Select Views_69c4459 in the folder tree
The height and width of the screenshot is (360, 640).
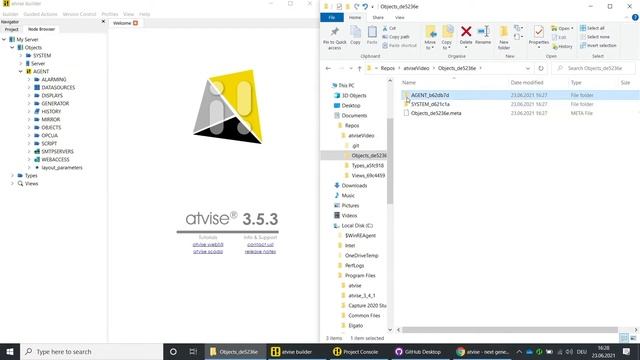pos(368,176)
